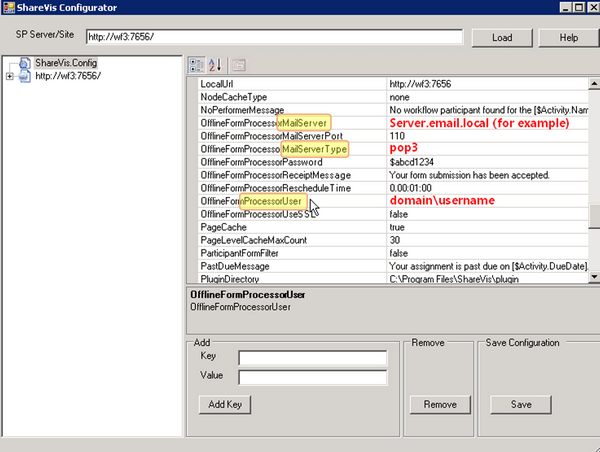The image size is (600, 452).
Task: Click the password value $abcd1234
Action: [x=411, y=162]
